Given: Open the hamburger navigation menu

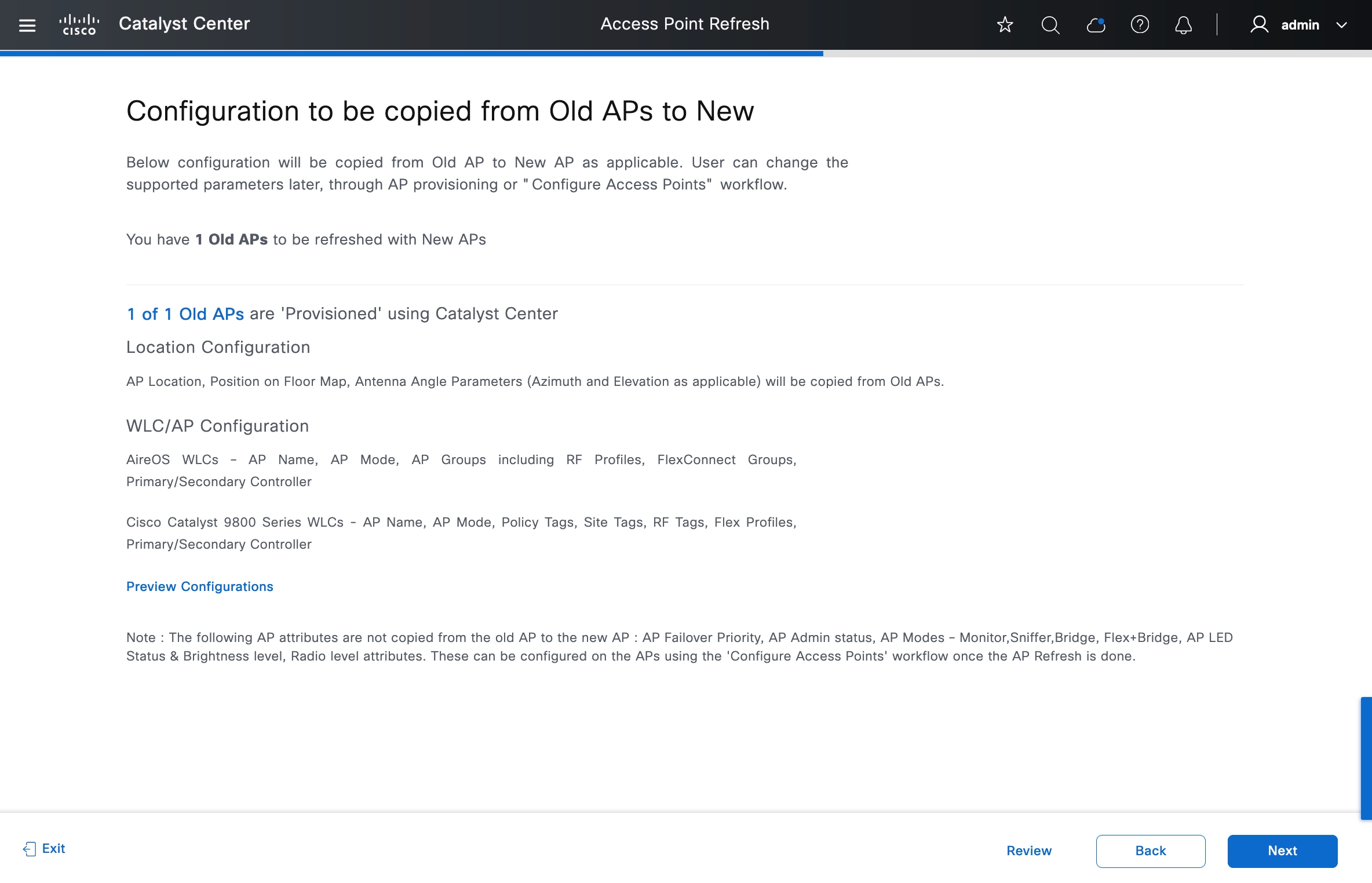Looking at the screenshot, I should point(27,25).
